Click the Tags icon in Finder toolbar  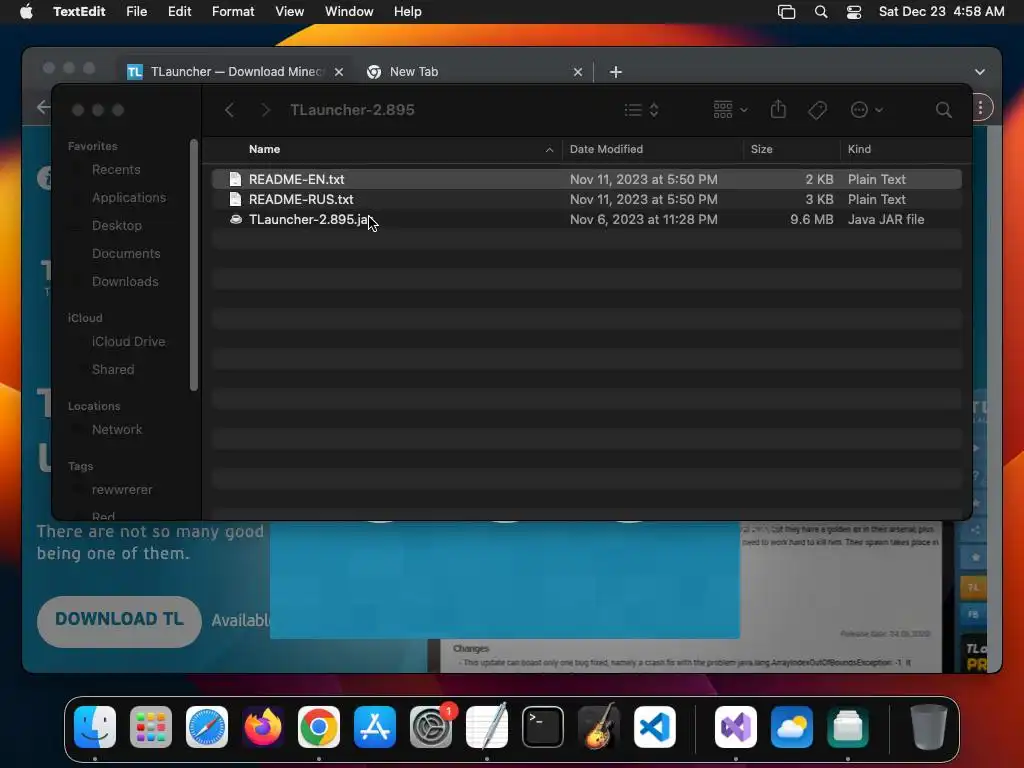coord(817,110)
